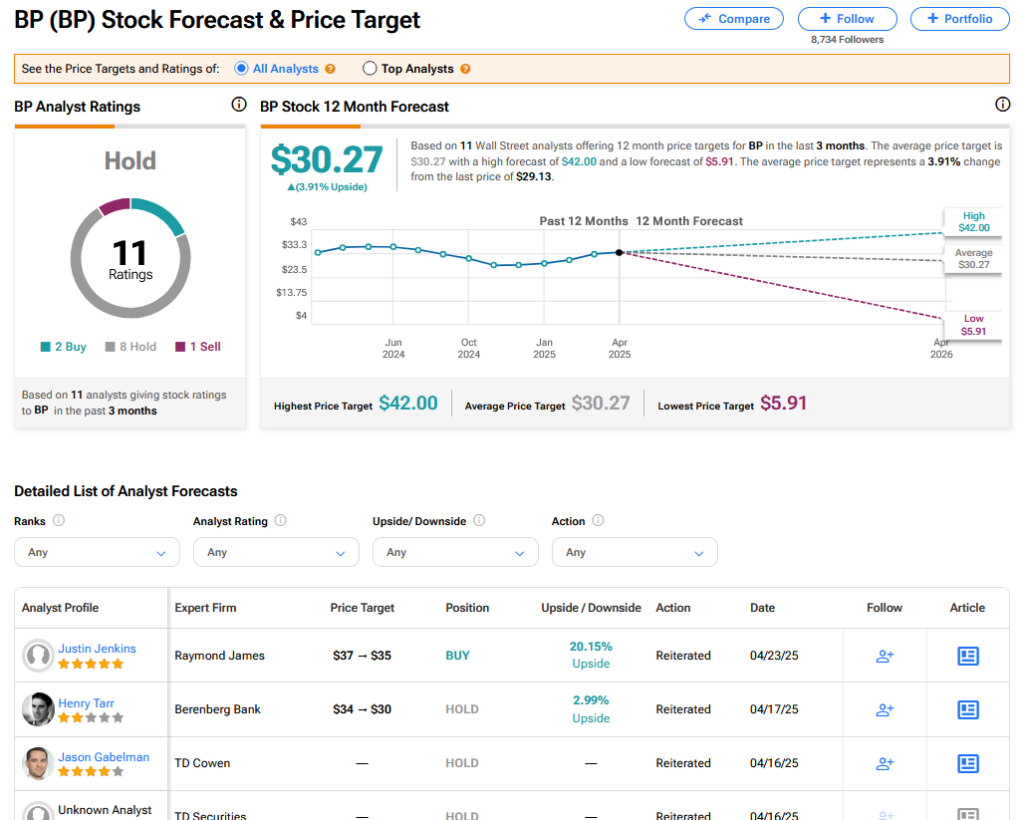Screen dimensions: 1024x820
Task: Expand the Action filter dropdown
Action: point(634,552)
